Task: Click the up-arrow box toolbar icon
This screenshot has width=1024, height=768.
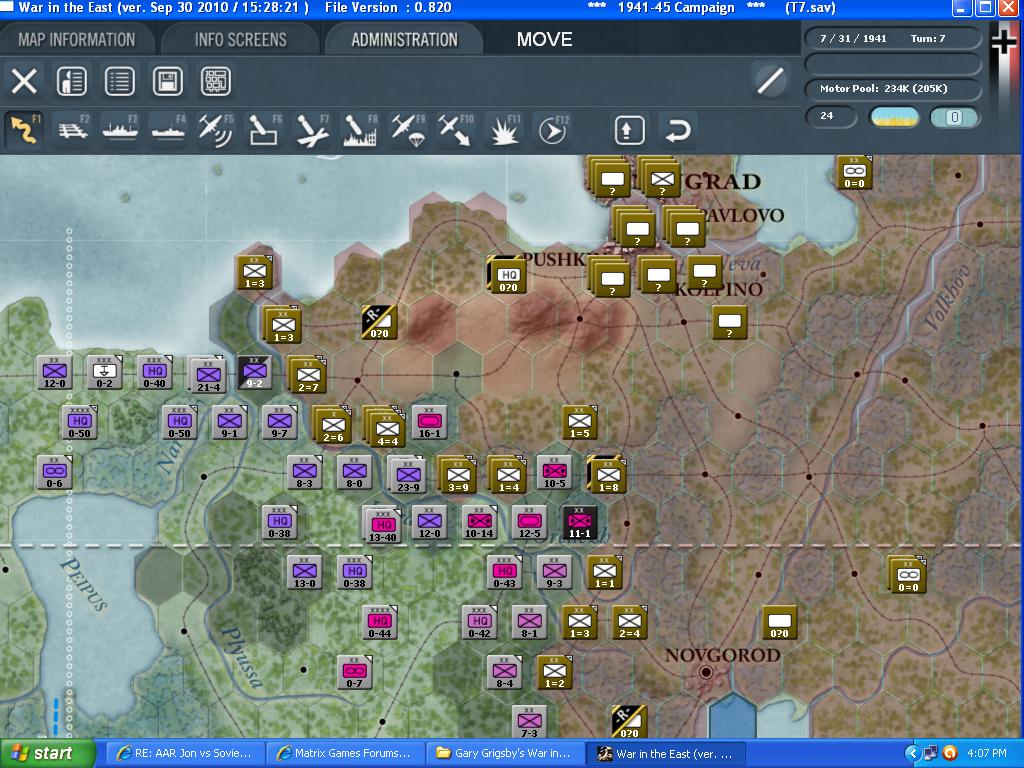Action: 630,130
